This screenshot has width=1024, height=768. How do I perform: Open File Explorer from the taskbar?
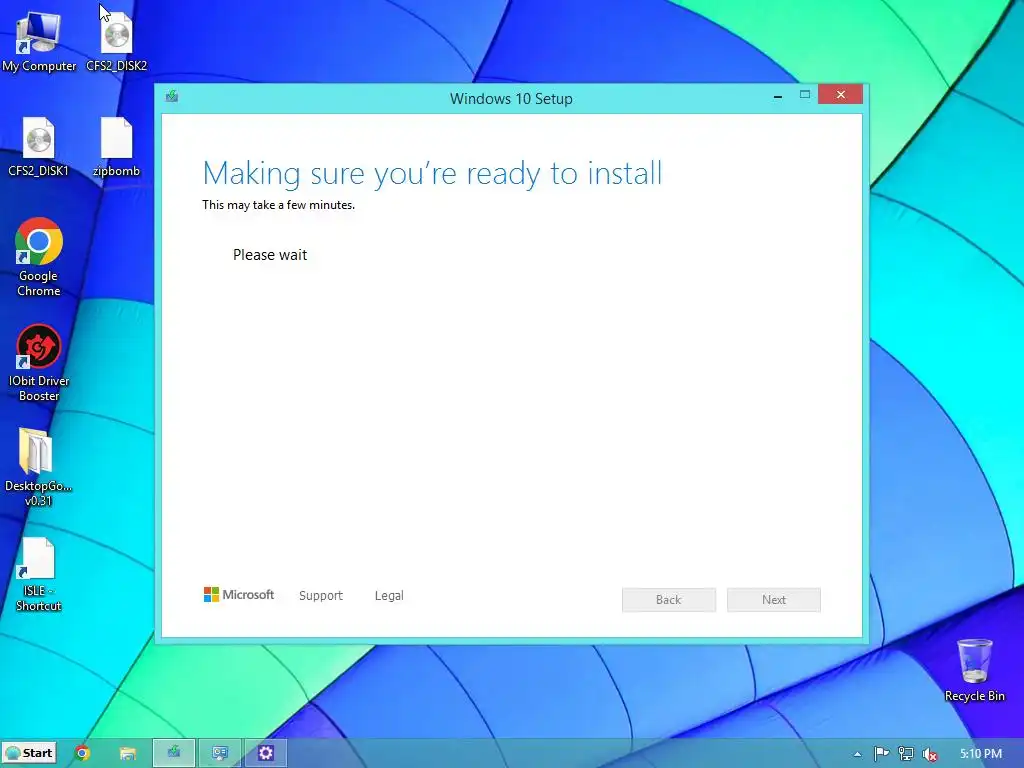(x=127, y=753)
